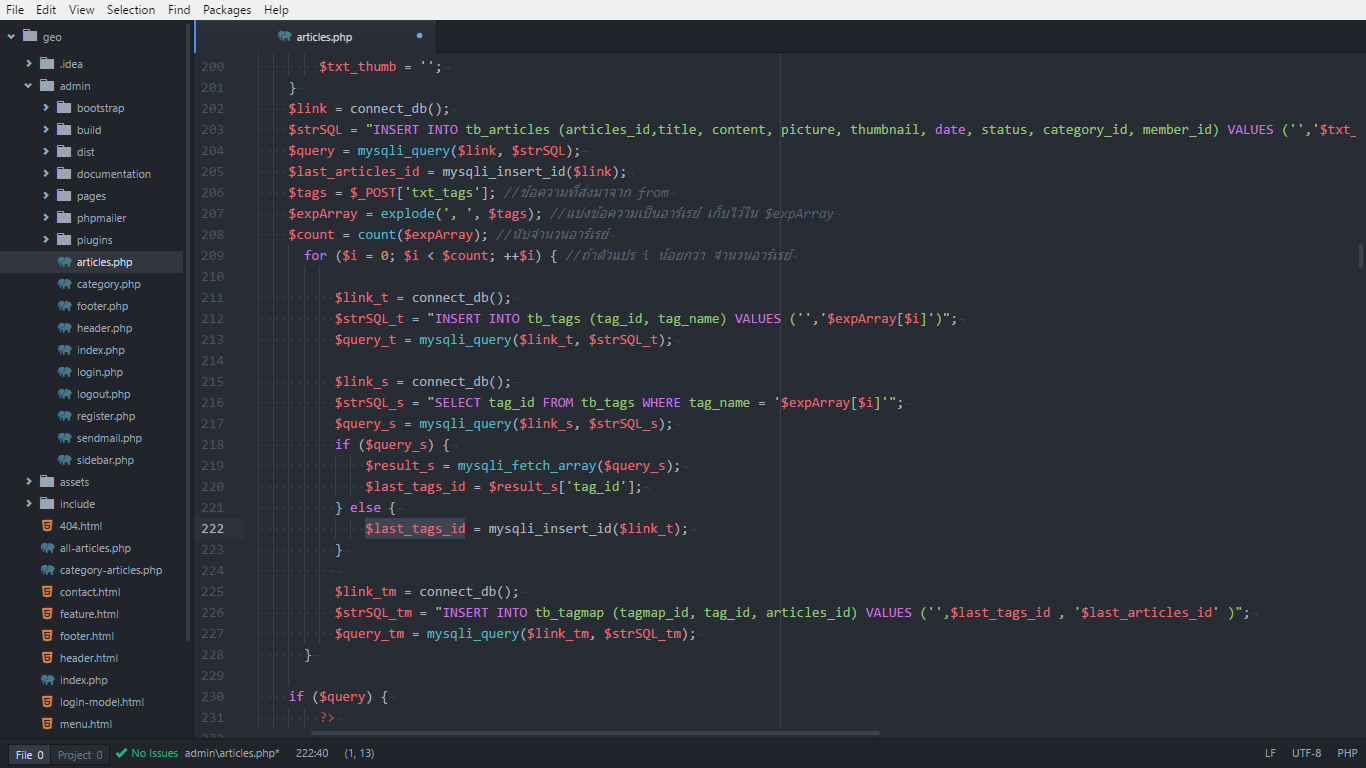Screen dimensions: 1366x768
Task: Collapse the geo project root
Action: [x=12, y=37]
